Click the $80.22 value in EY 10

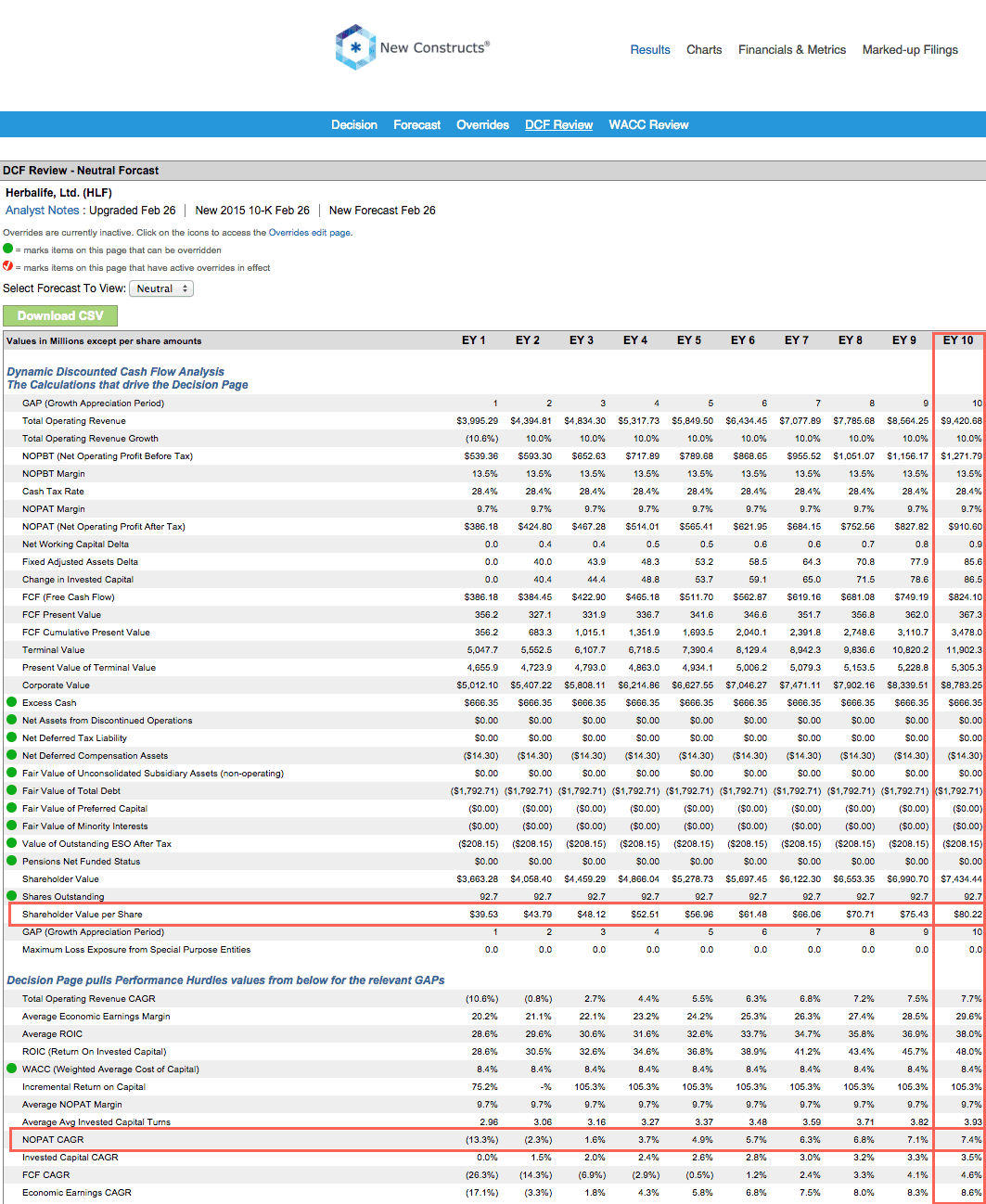tap(967, 915)
